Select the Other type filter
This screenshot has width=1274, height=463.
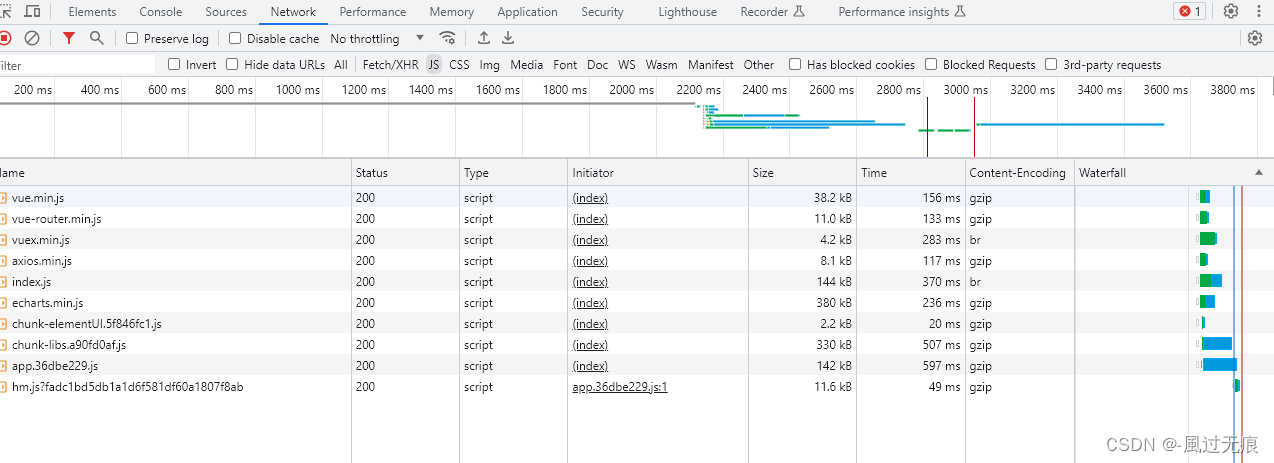pos(759,64)
